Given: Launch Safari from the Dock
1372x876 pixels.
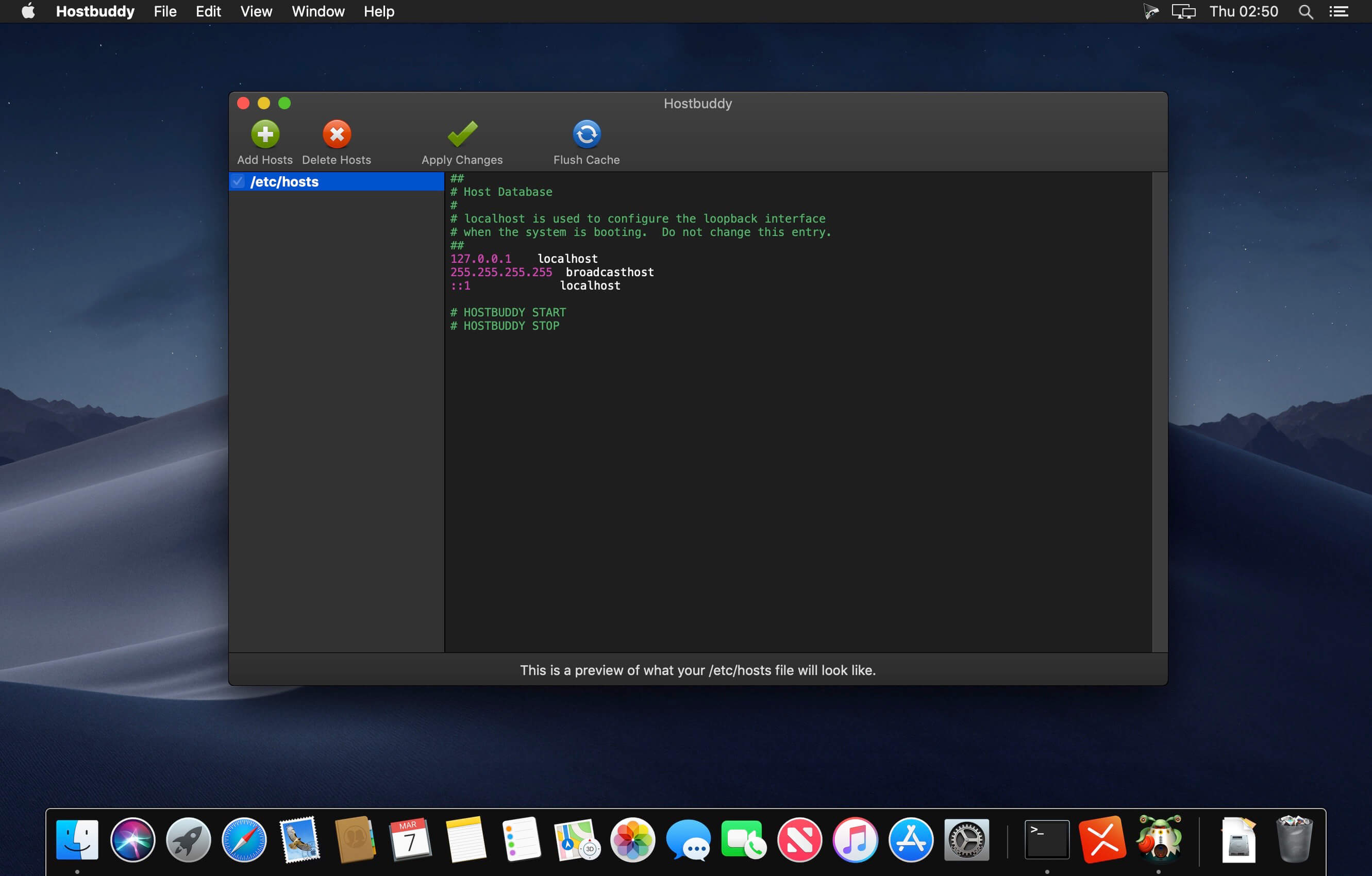Looking at the screenshot, I should coord(244,839).
